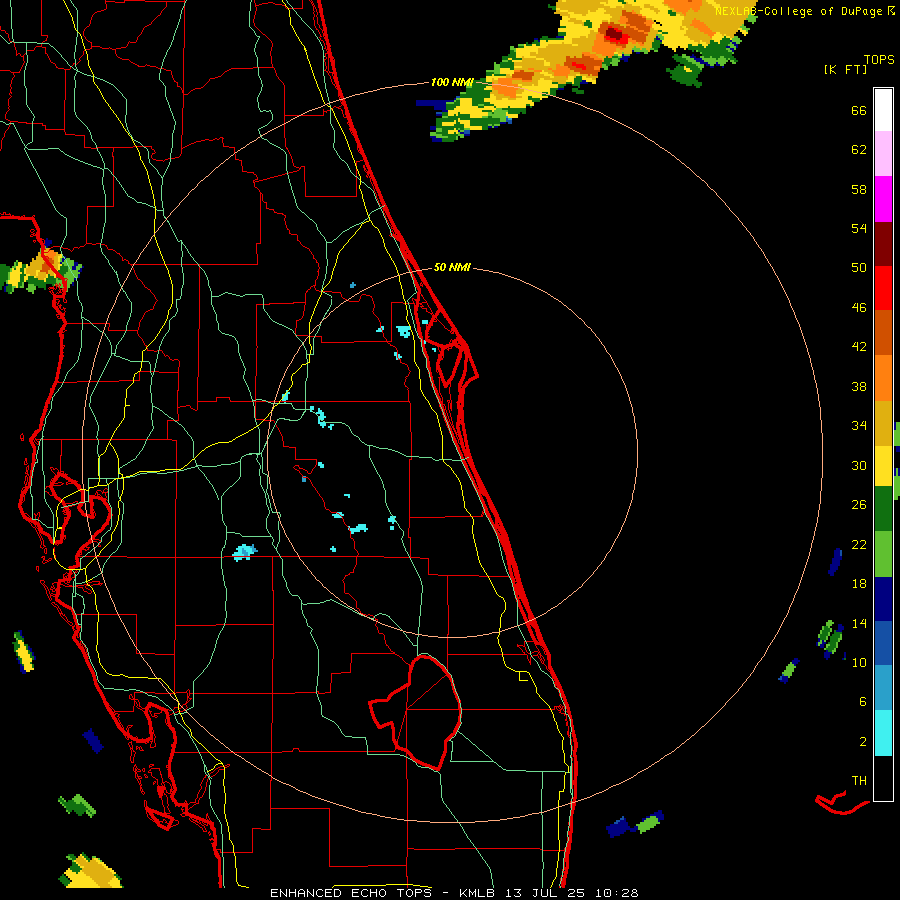The width and height of the screenshot is (900, 900).
Task: Select the 50 legend value
Action: (x=859, y=268)
